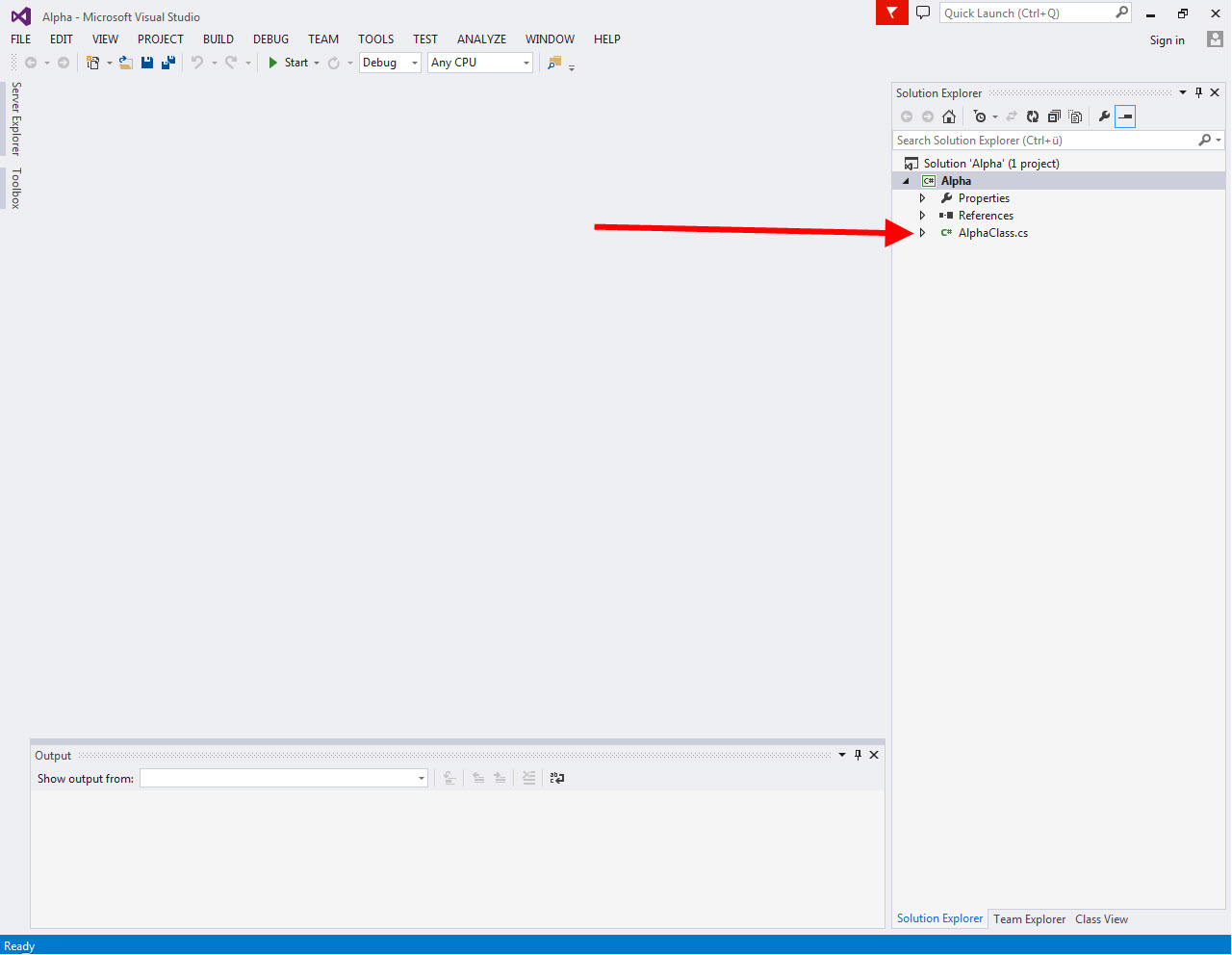Click the Save All double-floppy icon

[x=168, y=63]
